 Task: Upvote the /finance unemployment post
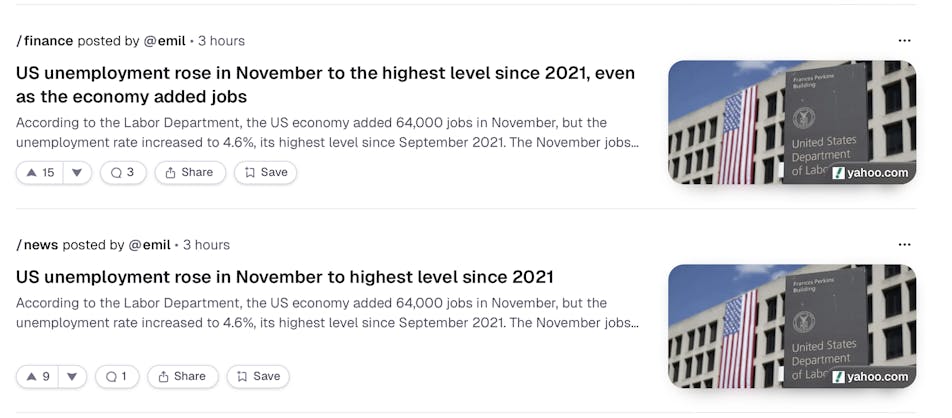pyautogui.click(x=39, y=172)
